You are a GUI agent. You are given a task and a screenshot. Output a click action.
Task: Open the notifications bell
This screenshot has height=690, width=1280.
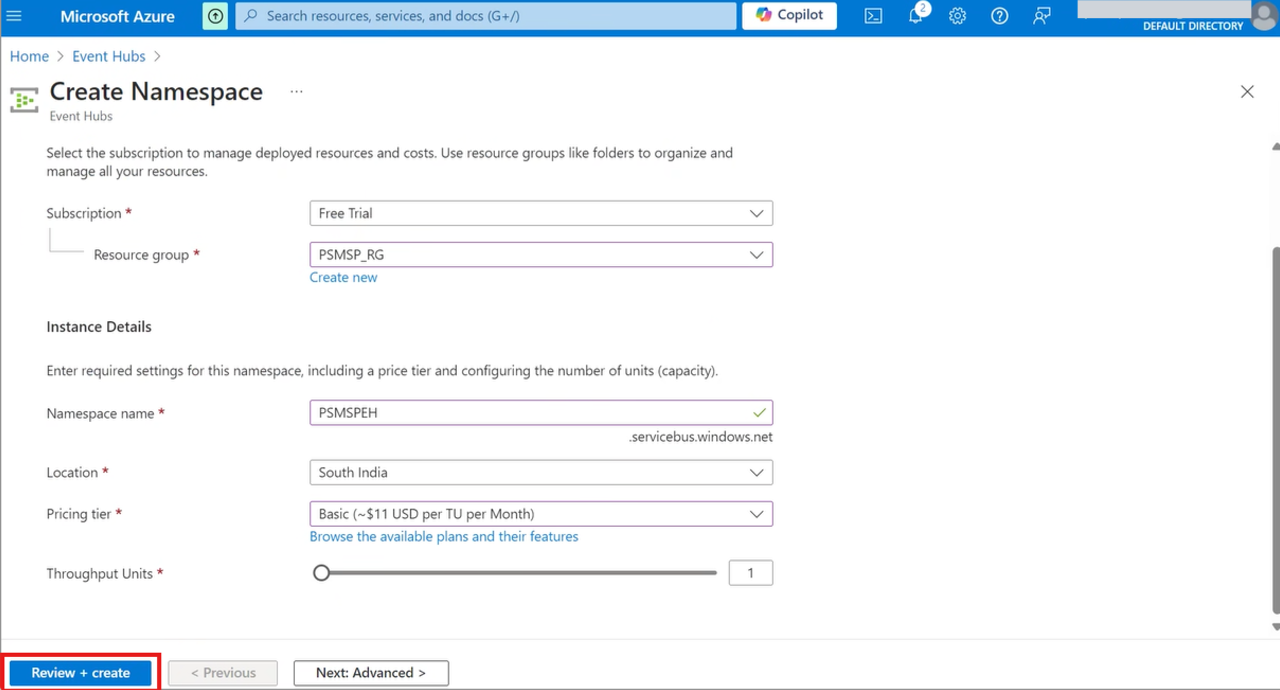[915, 16]
